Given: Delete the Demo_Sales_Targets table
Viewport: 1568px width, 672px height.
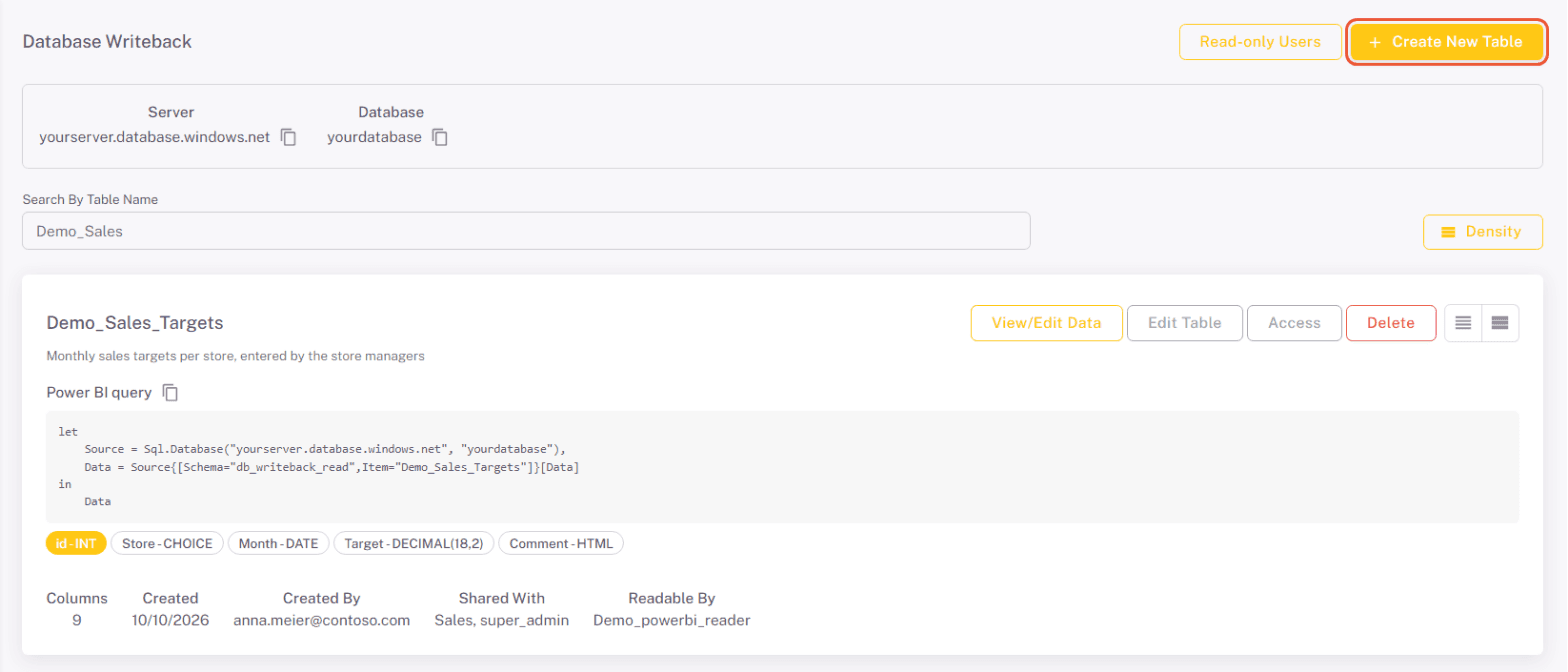Looking at the screenshot, I should coord(1391,323).
